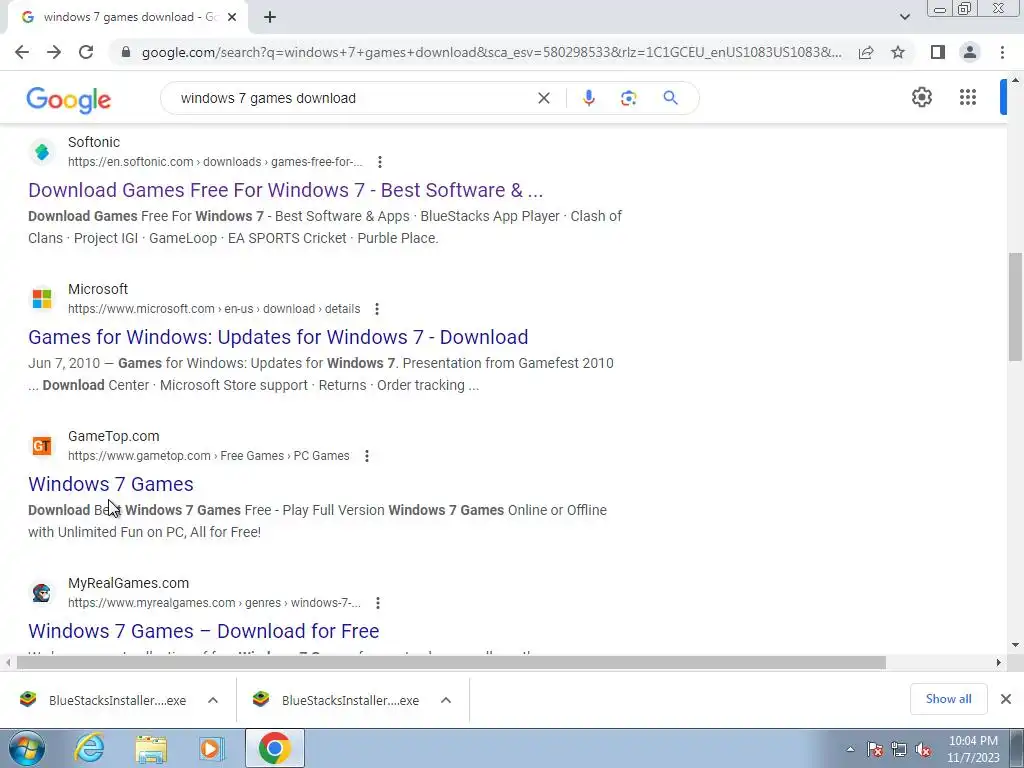Click the Microsoft site favicon
The height and width of the screenshot is (768, 1024).
coord(42,298)
